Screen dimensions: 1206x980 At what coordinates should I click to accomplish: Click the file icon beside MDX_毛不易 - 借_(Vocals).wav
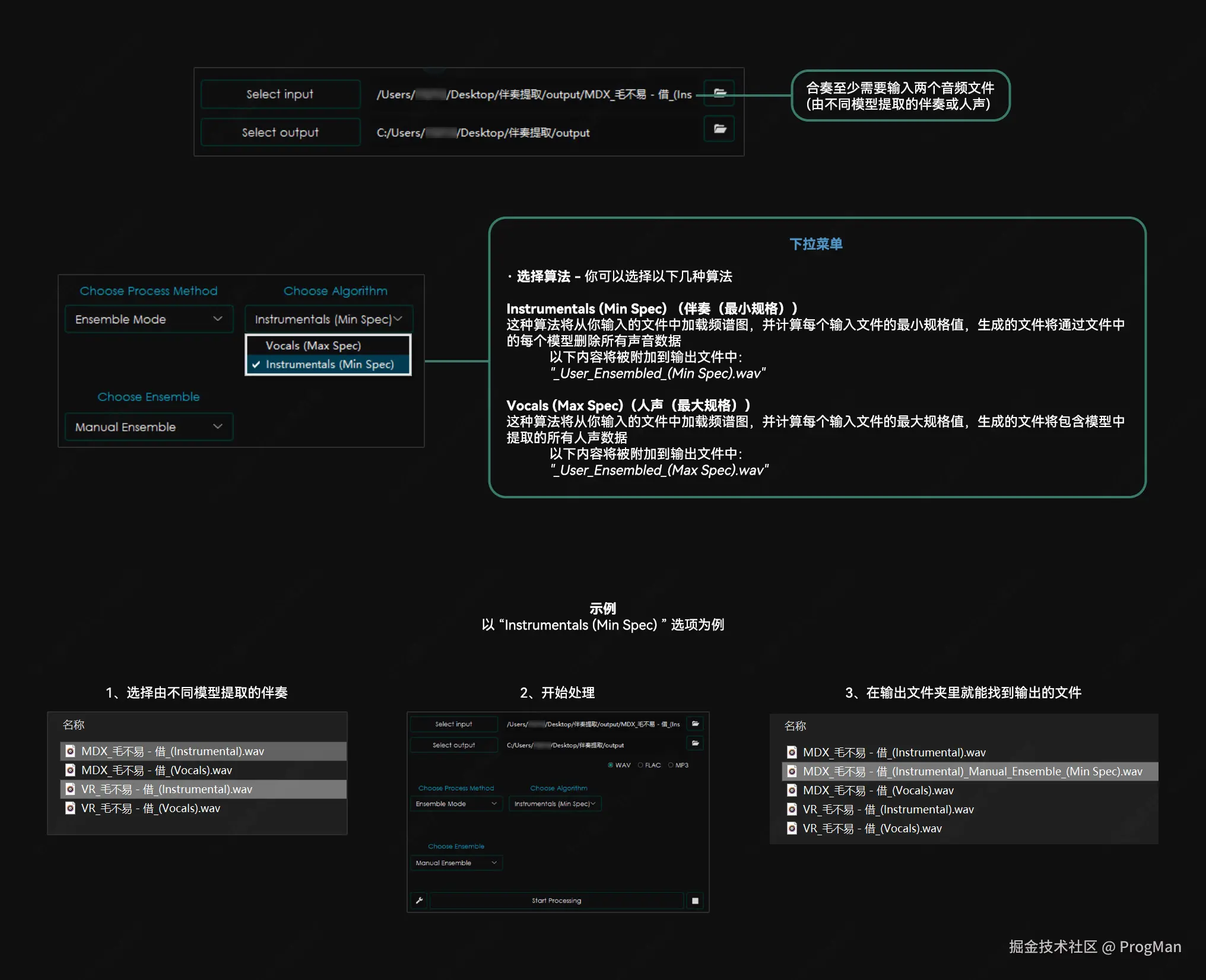[x=70, y=770]
